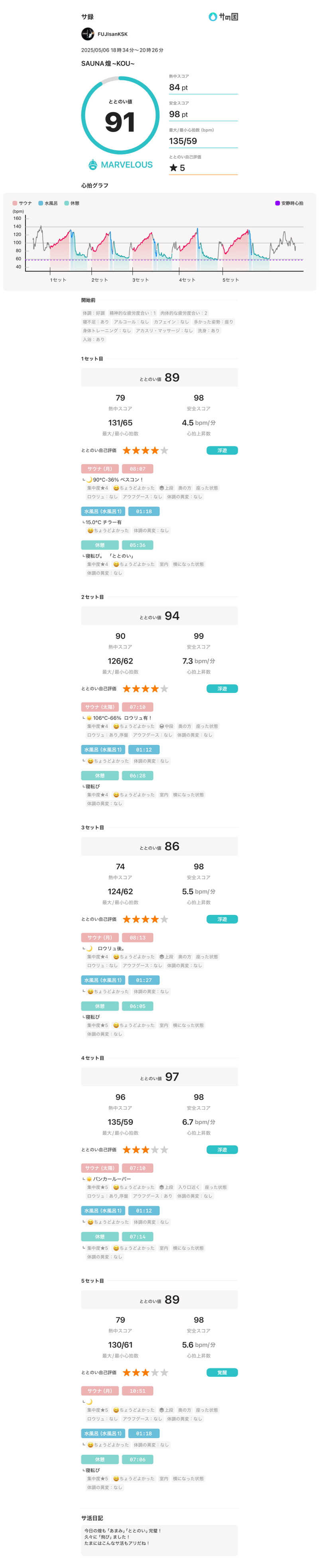The image size is (319, 1568).
Task: Toggle the サウナ series in graph legend
Action: point(22,203)
